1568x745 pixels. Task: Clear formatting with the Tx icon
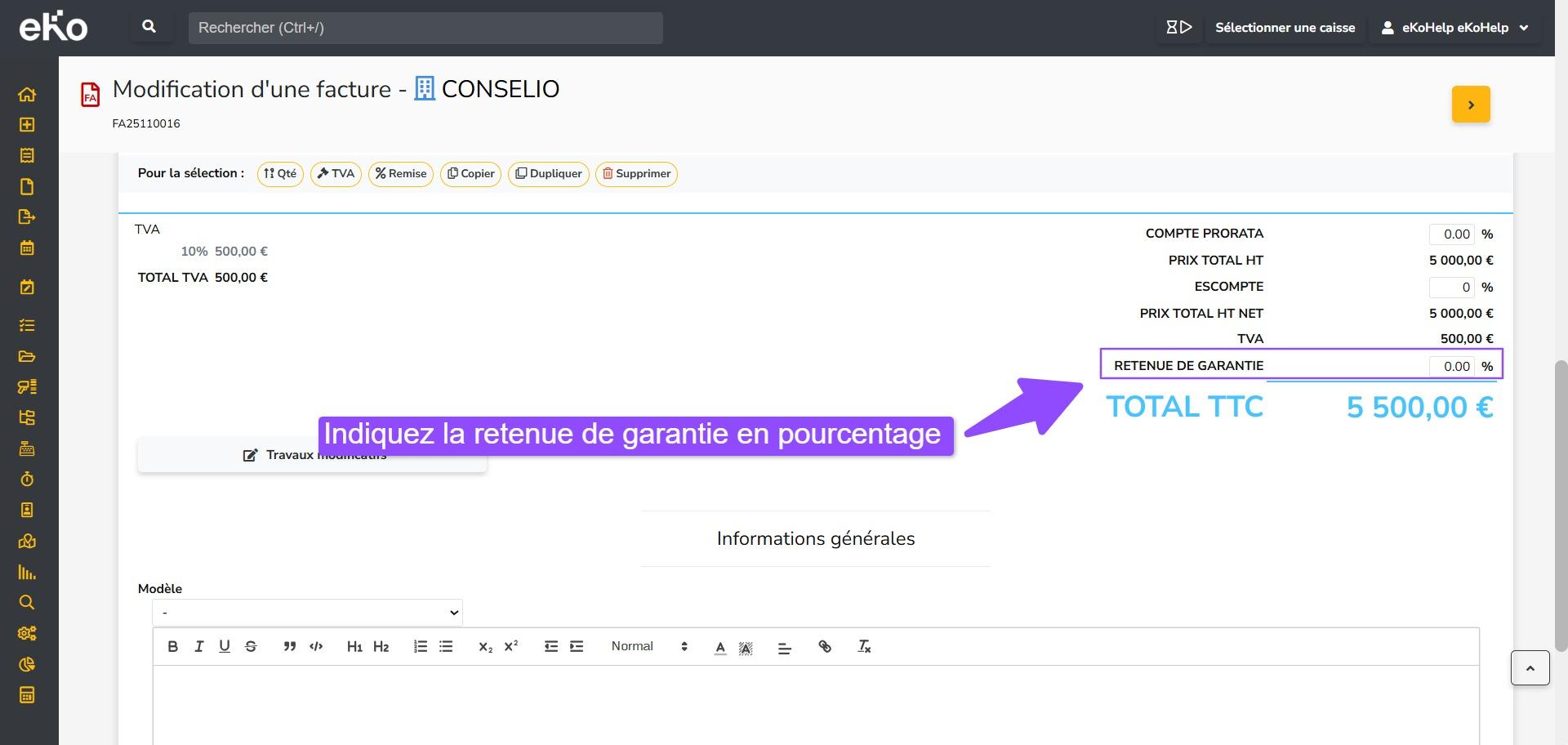tap(864, 646)
